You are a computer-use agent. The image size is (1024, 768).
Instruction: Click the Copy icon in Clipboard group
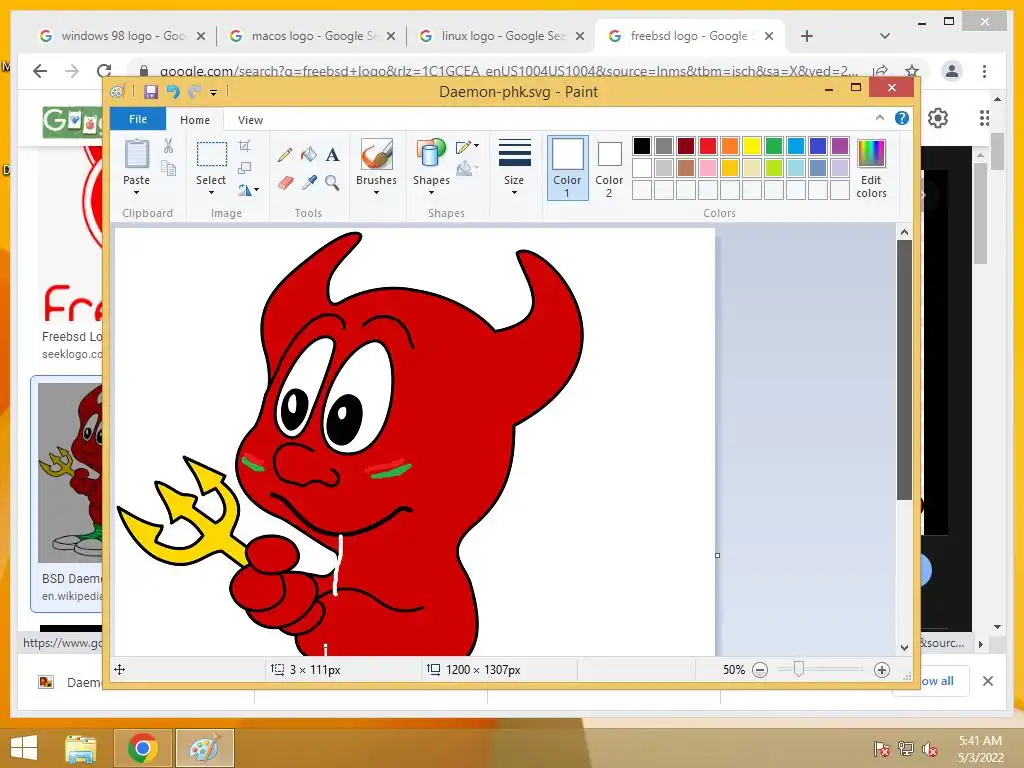click(168, 168)
